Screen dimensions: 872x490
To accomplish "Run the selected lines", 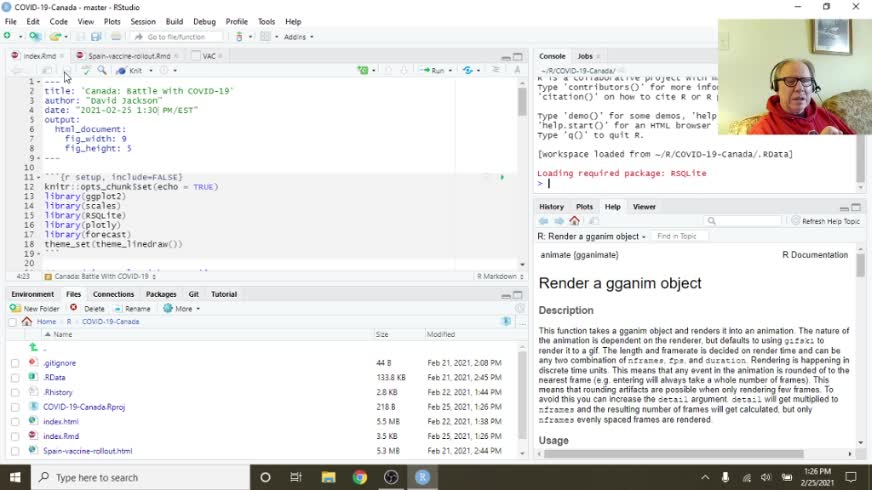I will (x=433, y=71).
